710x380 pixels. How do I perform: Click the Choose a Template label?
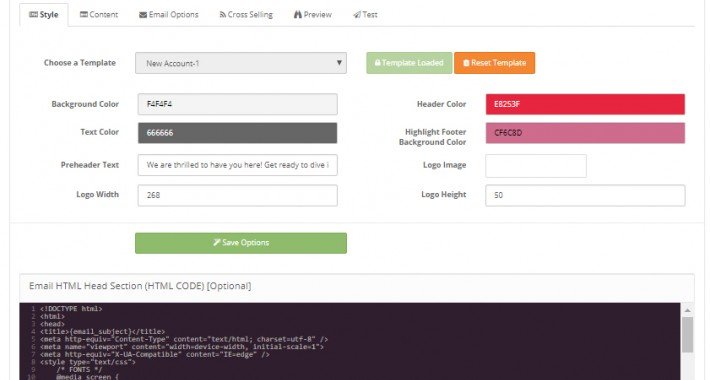pos(80,63)
